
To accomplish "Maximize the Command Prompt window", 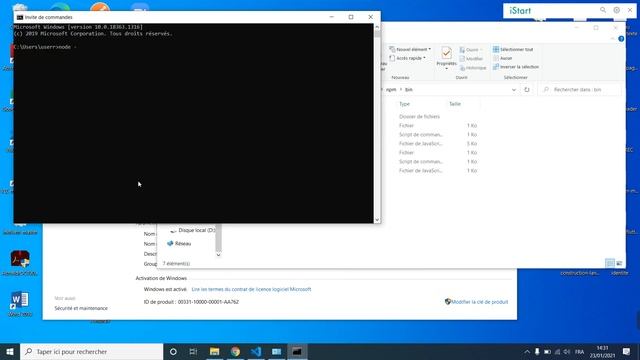I will pyautogui.click(x=351, y=17).
